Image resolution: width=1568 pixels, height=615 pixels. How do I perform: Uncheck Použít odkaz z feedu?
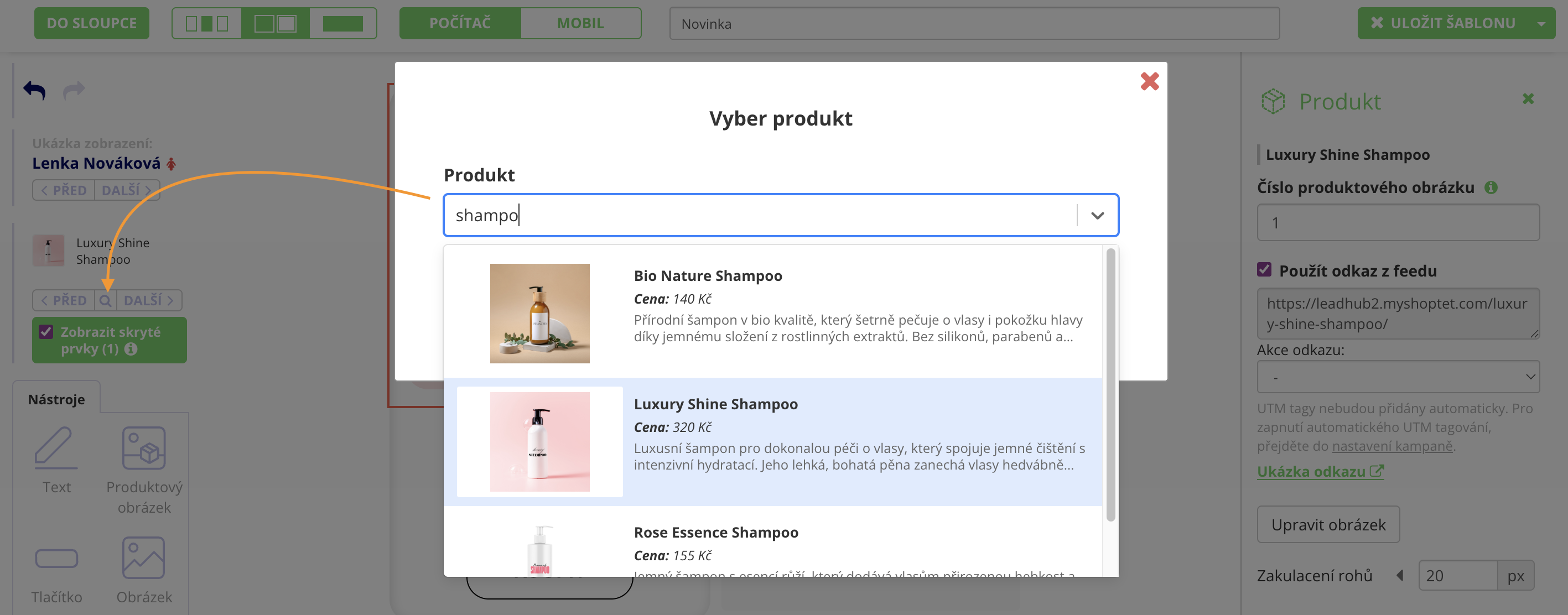[x=1264, y=270]
